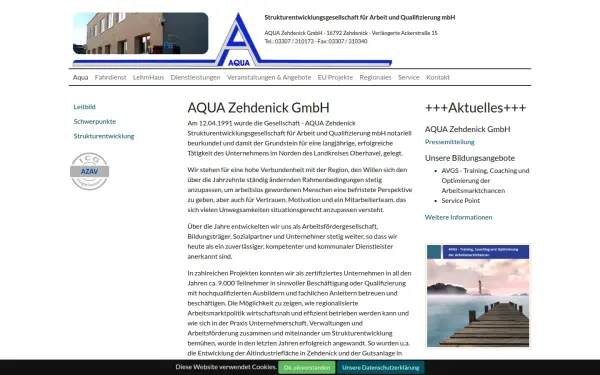Open the Aqua menu item
Image resolution: width=600 pixels, height=375 pixels.
pos(80,77)
